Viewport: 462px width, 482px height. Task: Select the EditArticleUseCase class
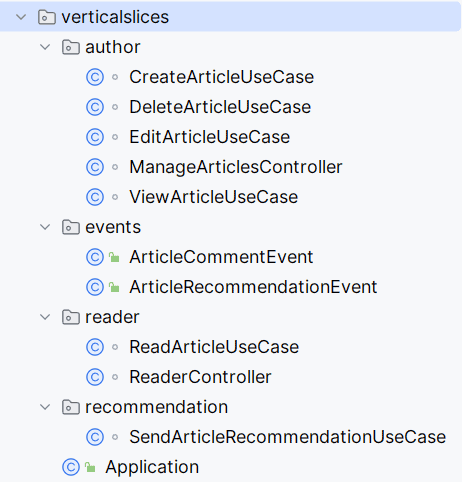pos(210,137)
